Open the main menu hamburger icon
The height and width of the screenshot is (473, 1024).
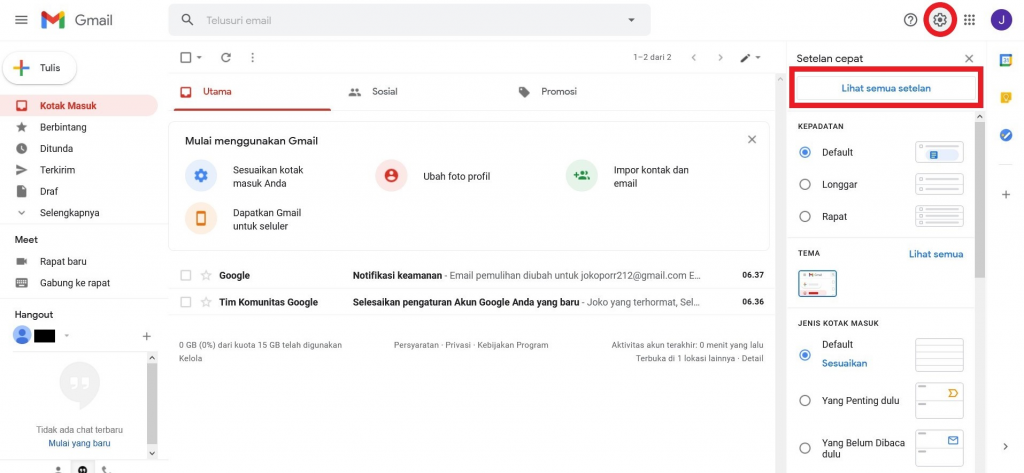pyautogui.click(x=22, y=20)
